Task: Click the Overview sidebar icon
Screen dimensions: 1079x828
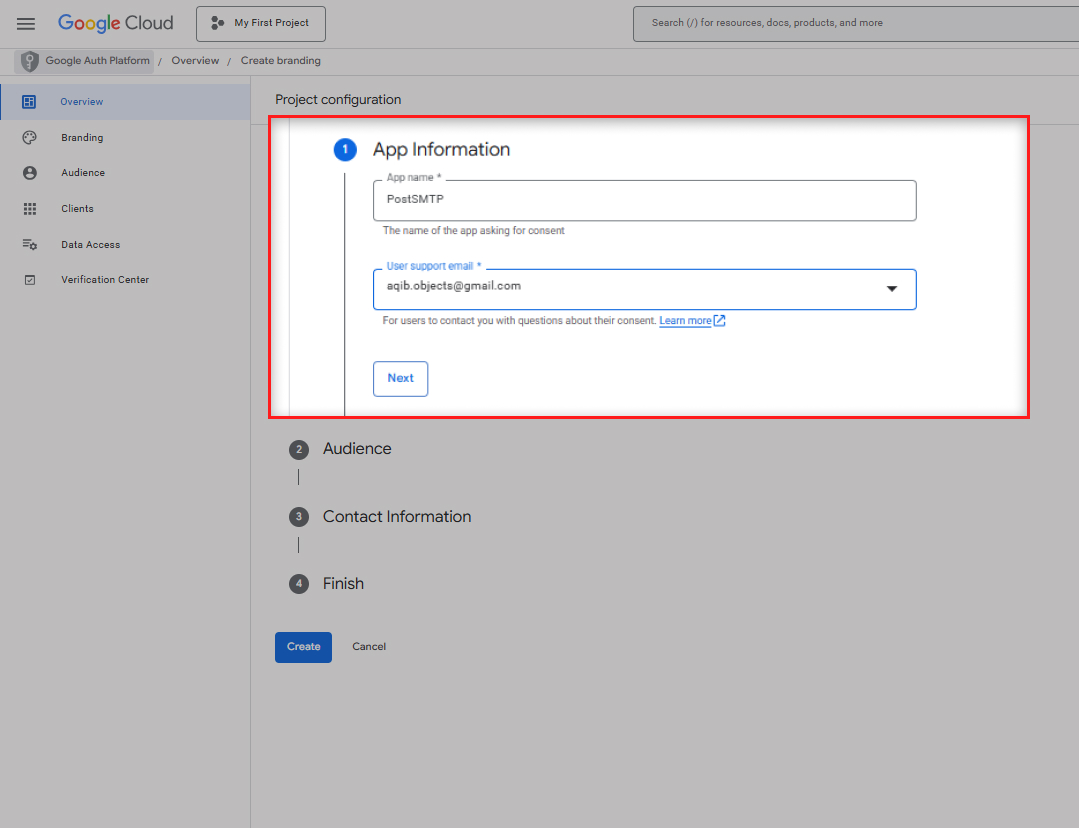Action: click(29, 102)
